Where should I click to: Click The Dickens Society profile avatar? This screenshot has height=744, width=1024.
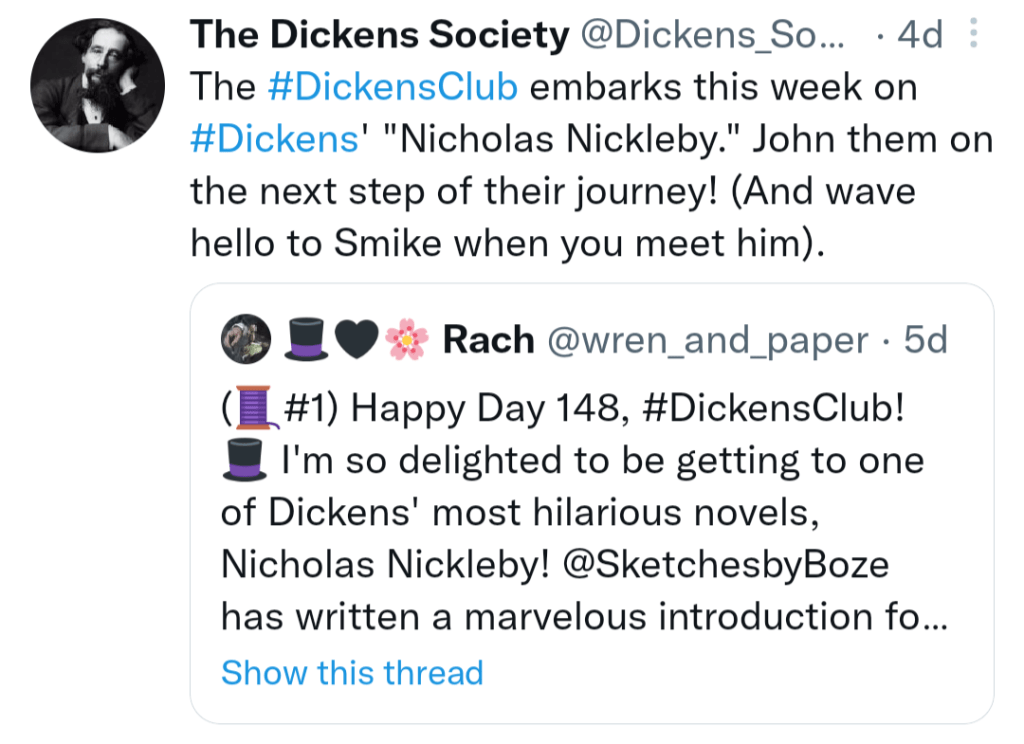pos(97,84)
